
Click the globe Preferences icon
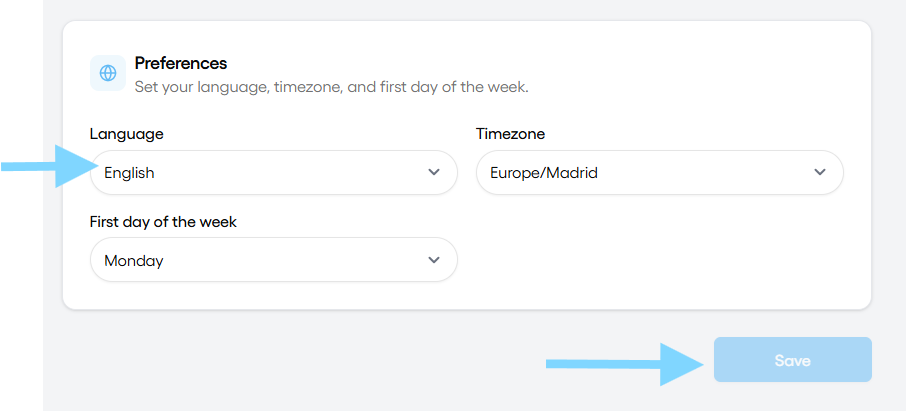pyautogui.click(x=108, y=73)
